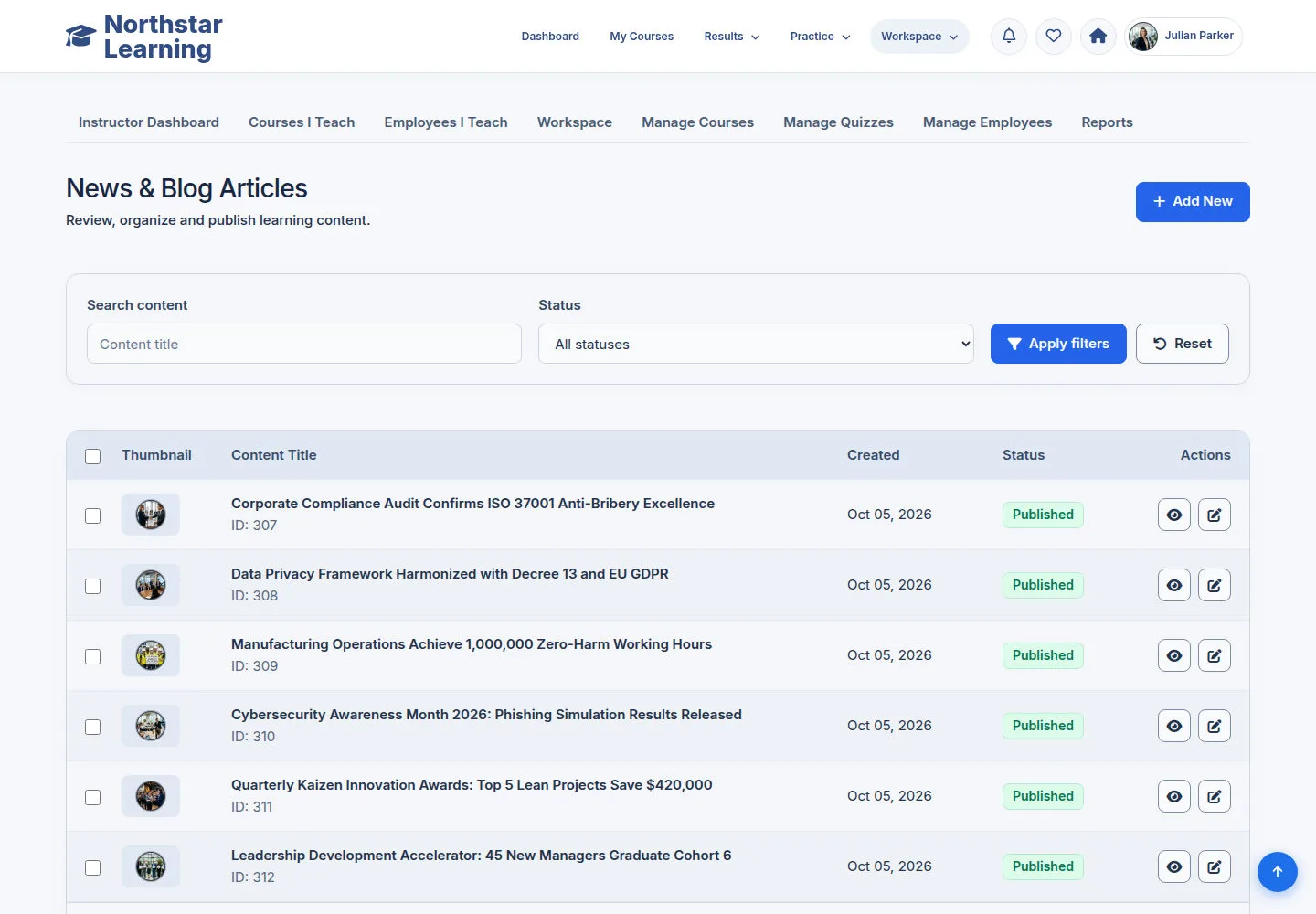Tick the checkbox for article ID 310
1316x914 pixels.
click(92, 727)
